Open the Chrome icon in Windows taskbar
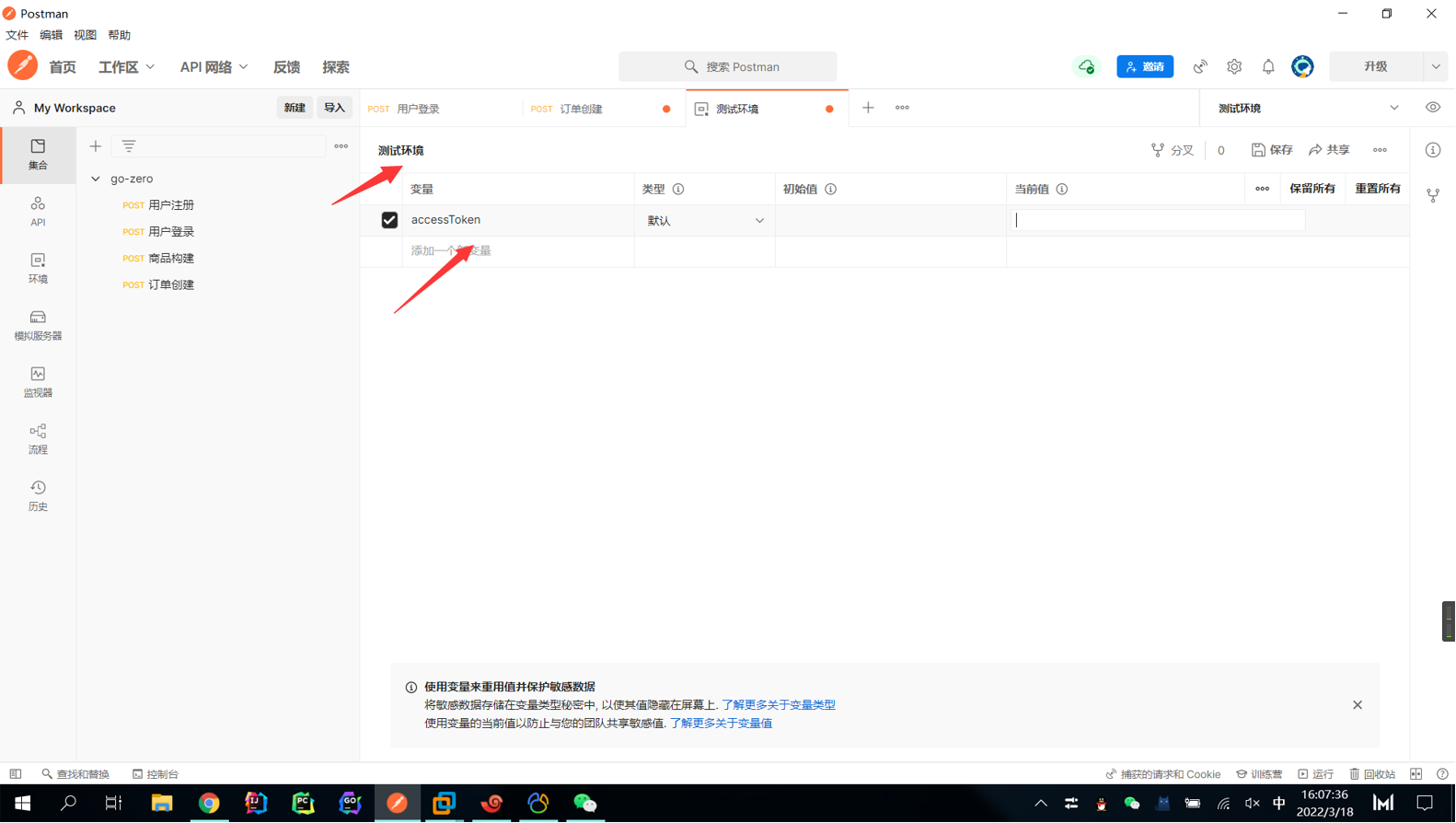1456x823 pixels. pyautogui.click(x=209, y=803)
